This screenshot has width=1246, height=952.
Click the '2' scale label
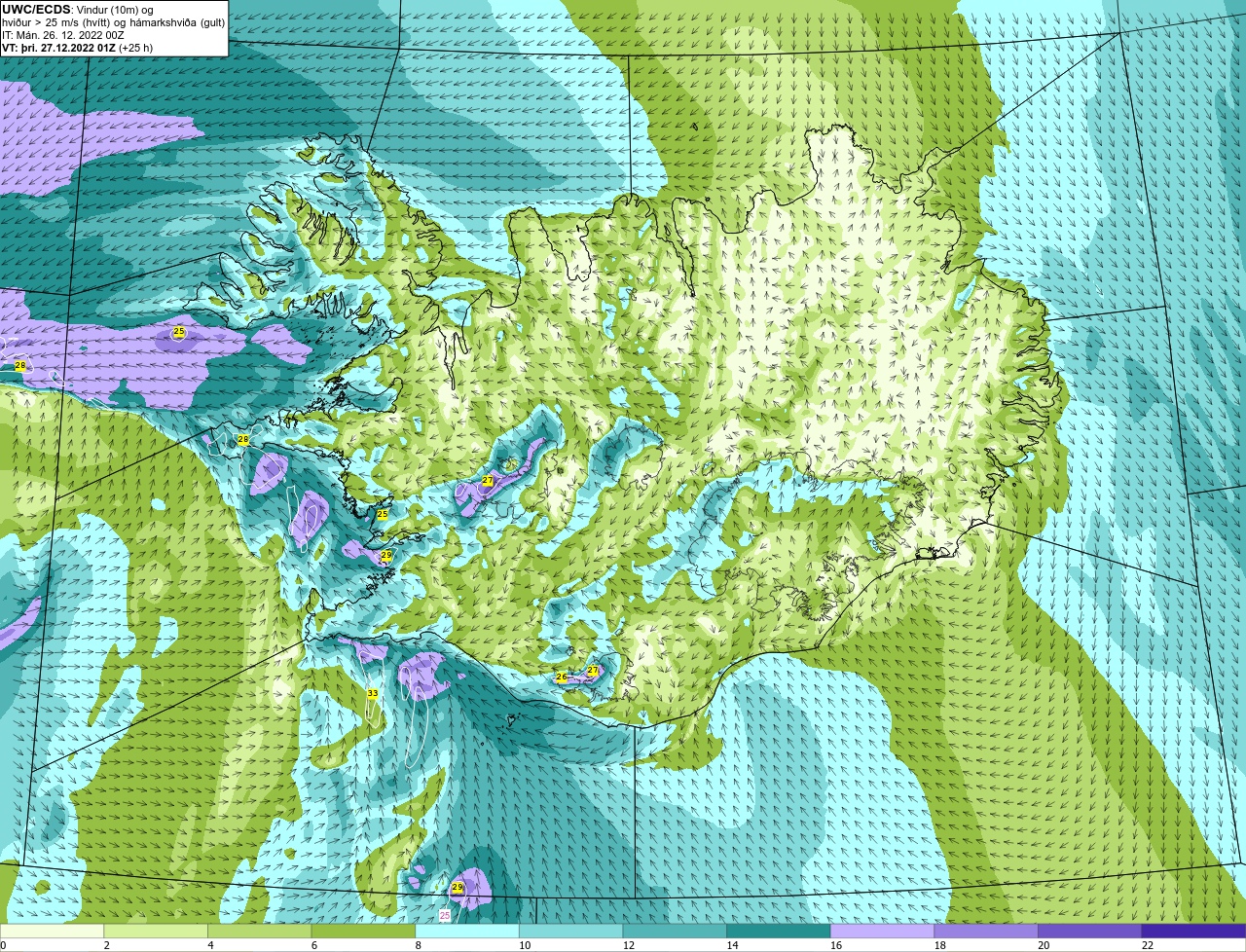[x=106, y=945]
